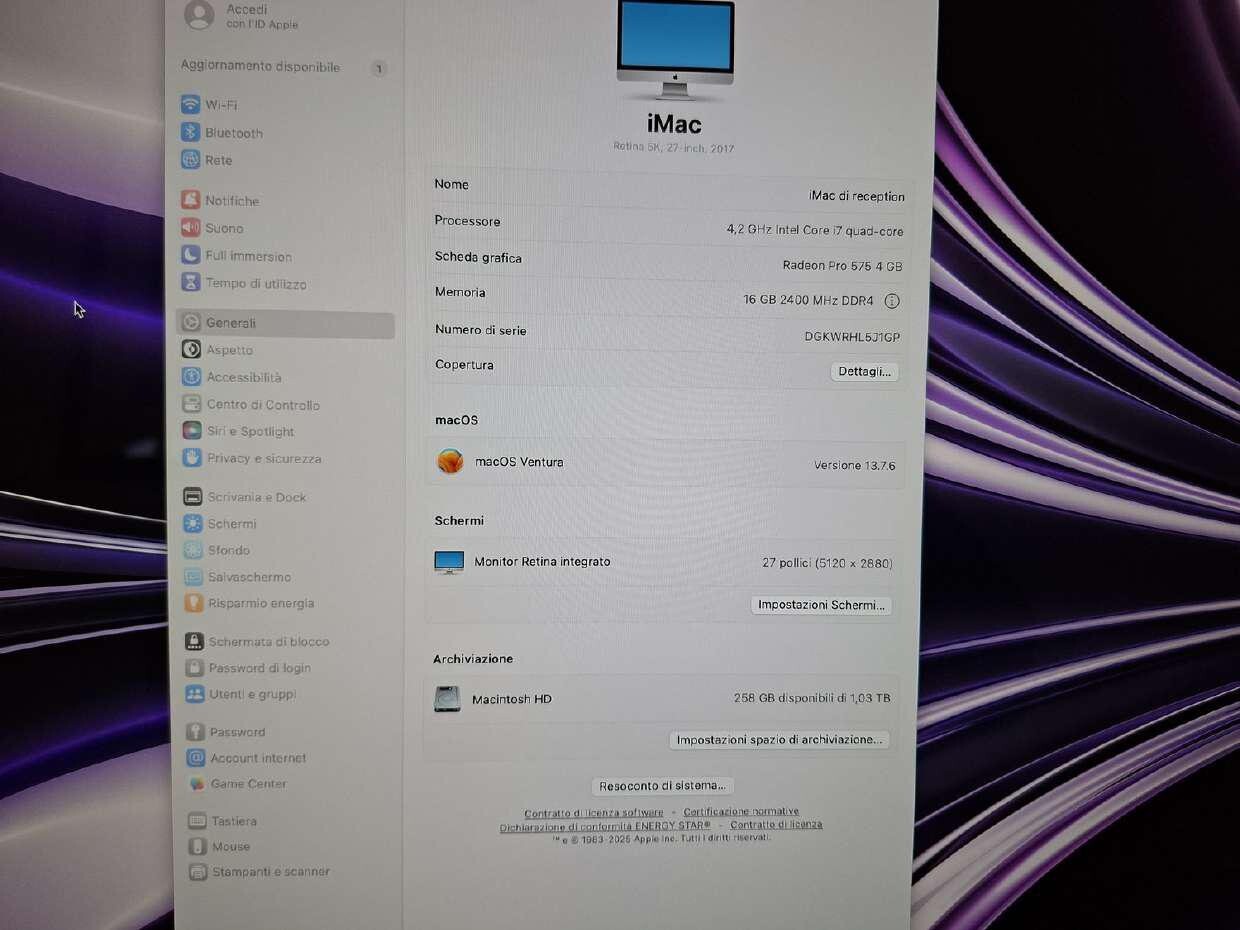This screenshot has width=1240, height=930.
Task: Click 27 pollici (5120 × 2880) text
Action: pyautogui.click(x=827, y=563)
